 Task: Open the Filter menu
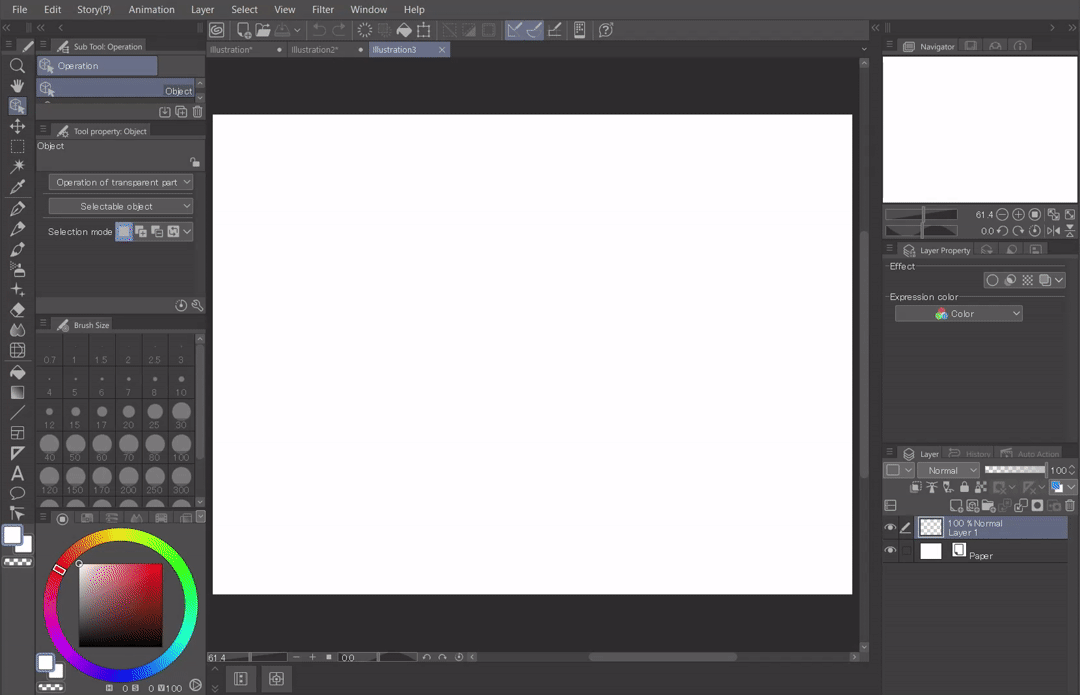(x=322, y=9)
